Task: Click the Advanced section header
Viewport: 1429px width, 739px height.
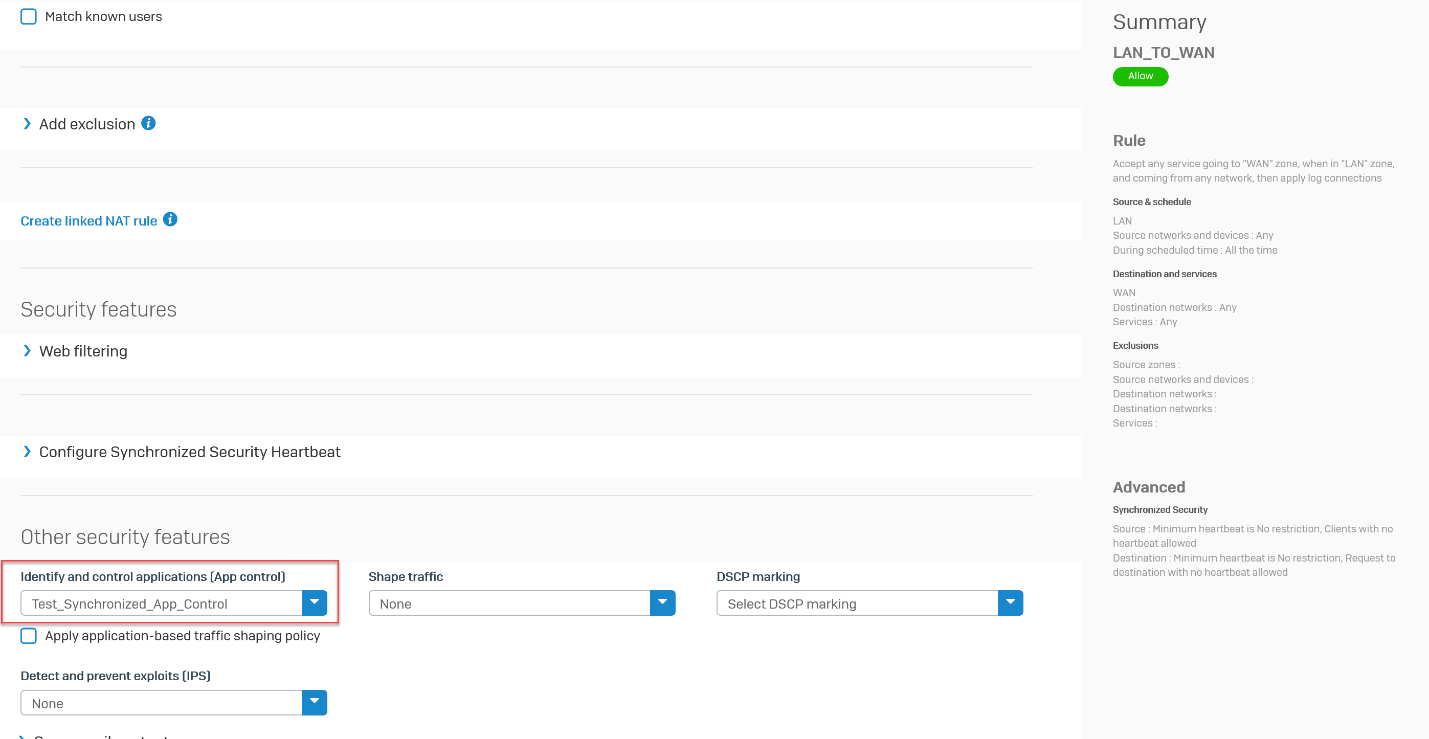Action: [x=1149, y=487]
